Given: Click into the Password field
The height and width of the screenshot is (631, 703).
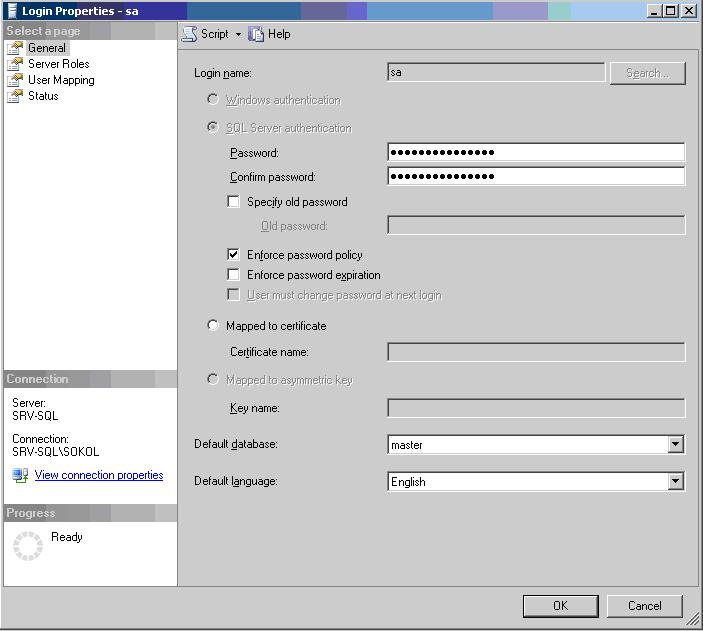Looking at the screenshot, I should (x=536, y=152).
